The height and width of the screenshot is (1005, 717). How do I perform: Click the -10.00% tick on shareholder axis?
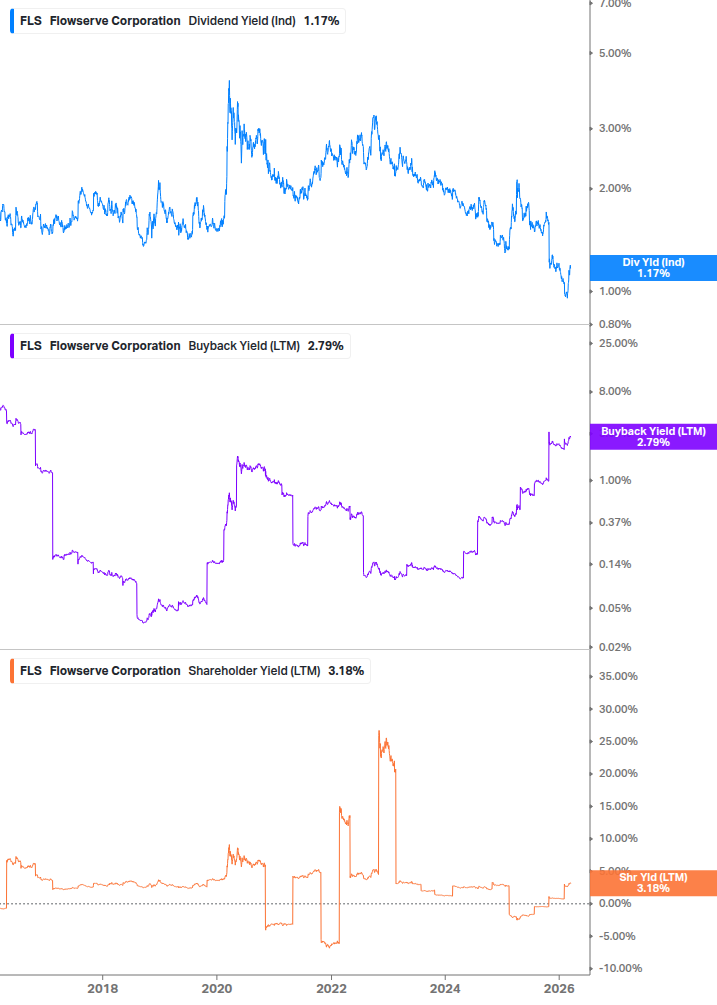[x=620, y=968]
